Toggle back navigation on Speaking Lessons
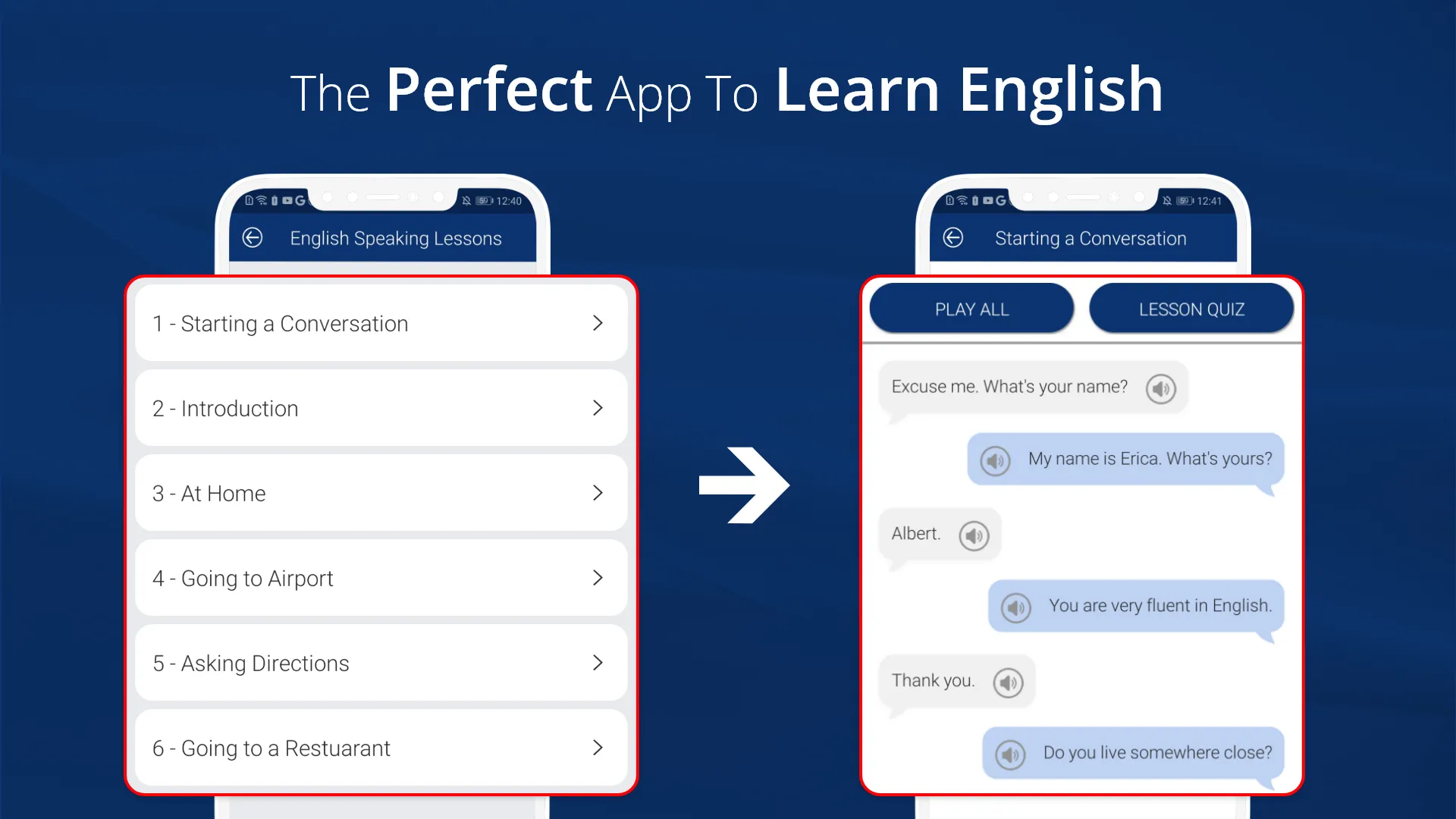1456x819 pixels. [x=253, y=238]
